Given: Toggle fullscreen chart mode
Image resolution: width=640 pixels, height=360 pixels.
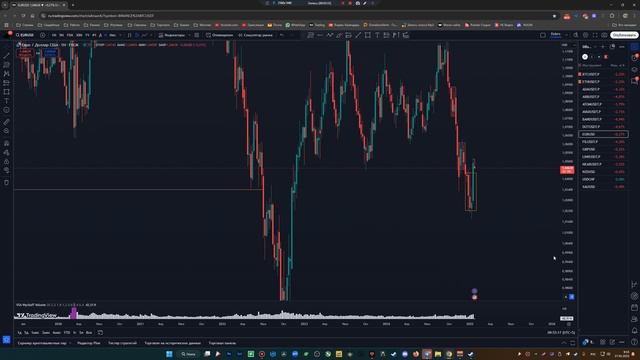Looking at the screenshot, I should tap(595, 35).
